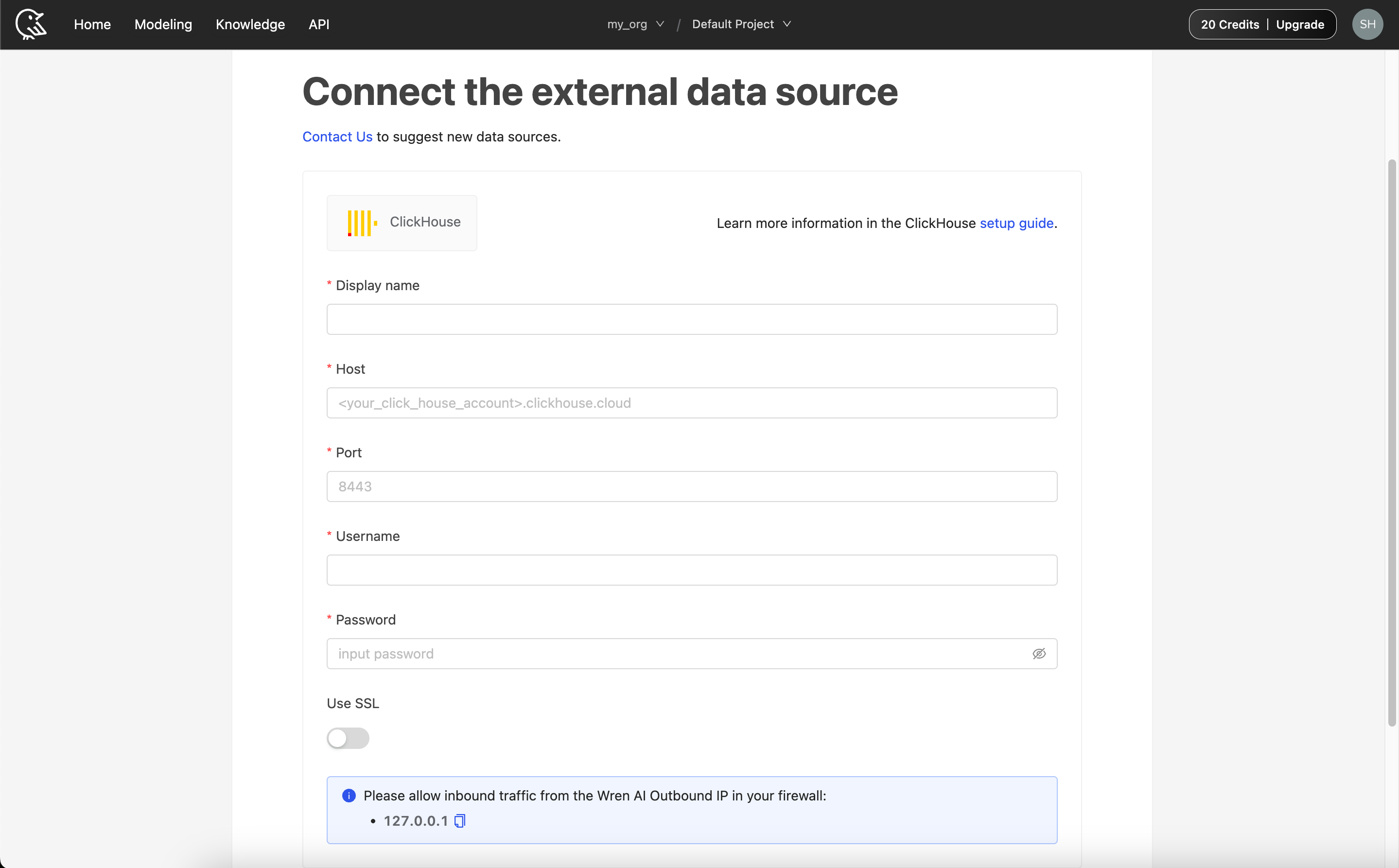This screenshot has height=868, width=1399.
Task: Open the ClickHouse setup guide link
Action: pyautogui.click(x=1016, y=223)
